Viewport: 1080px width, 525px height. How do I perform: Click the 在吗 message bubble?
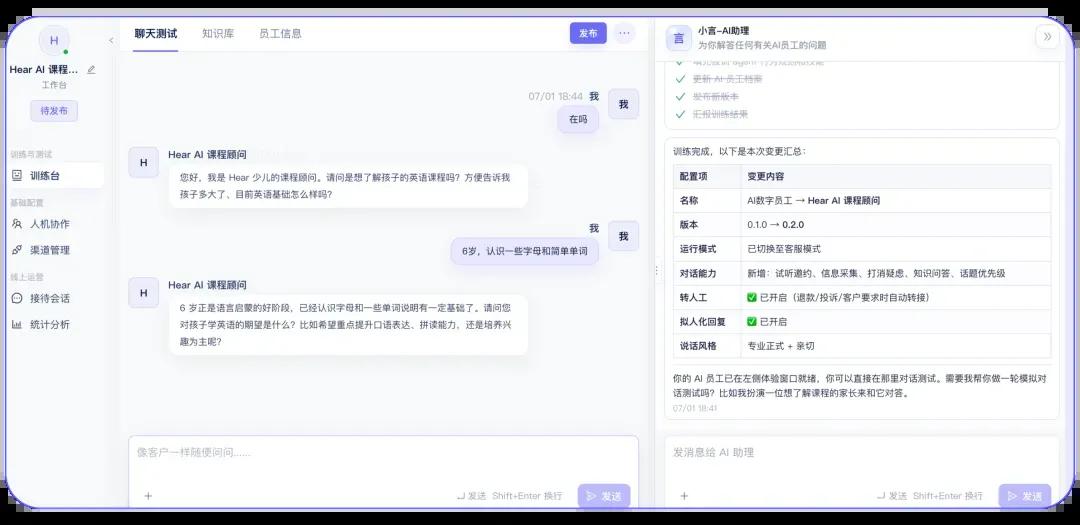point(578,119)
